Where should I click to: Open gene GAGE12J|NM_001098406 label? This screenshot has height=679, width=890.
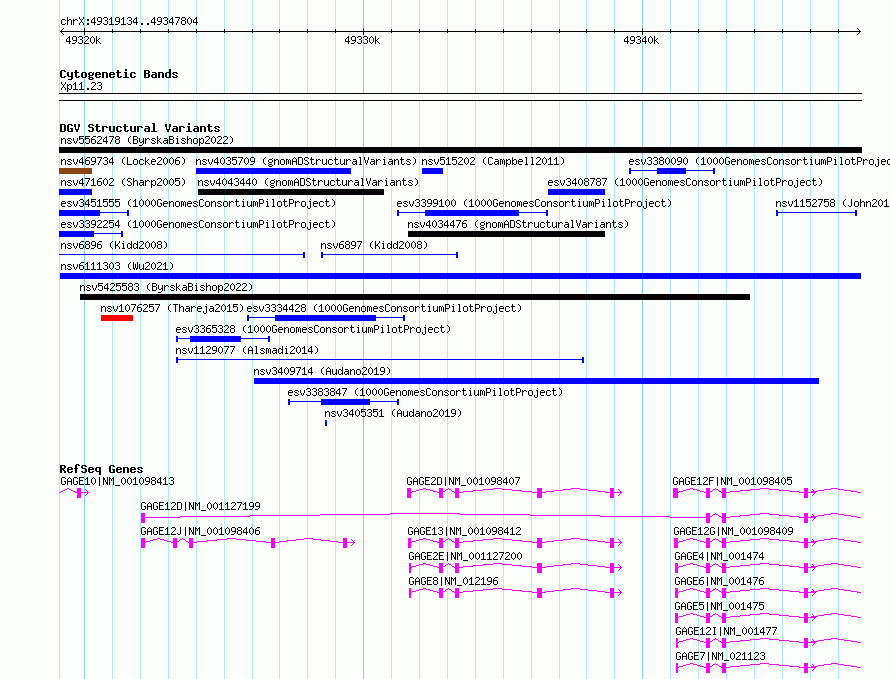tap(200, 531)
